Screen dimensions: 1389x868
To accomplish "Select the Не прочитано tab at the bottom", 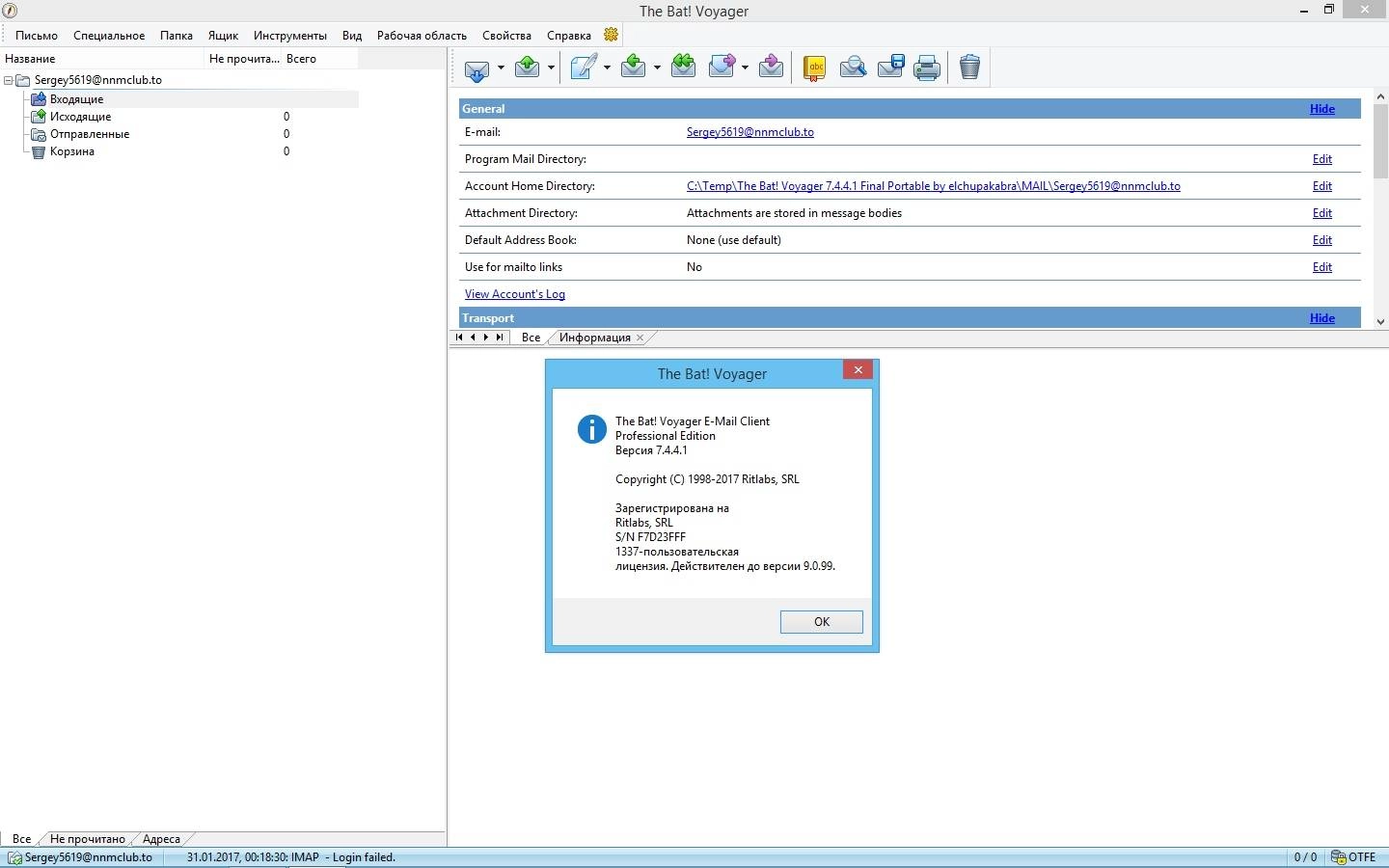I will 88,839.
